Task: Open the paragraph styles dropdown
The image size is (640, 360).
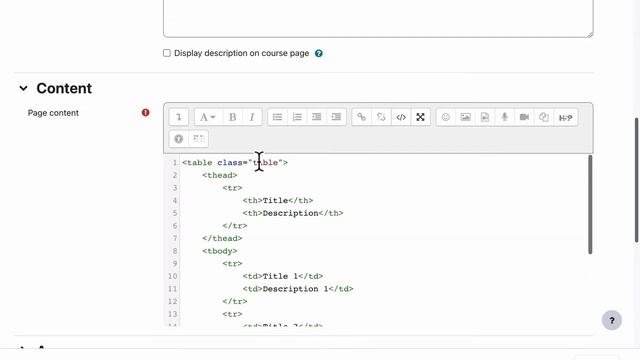Action: point(208,117)
